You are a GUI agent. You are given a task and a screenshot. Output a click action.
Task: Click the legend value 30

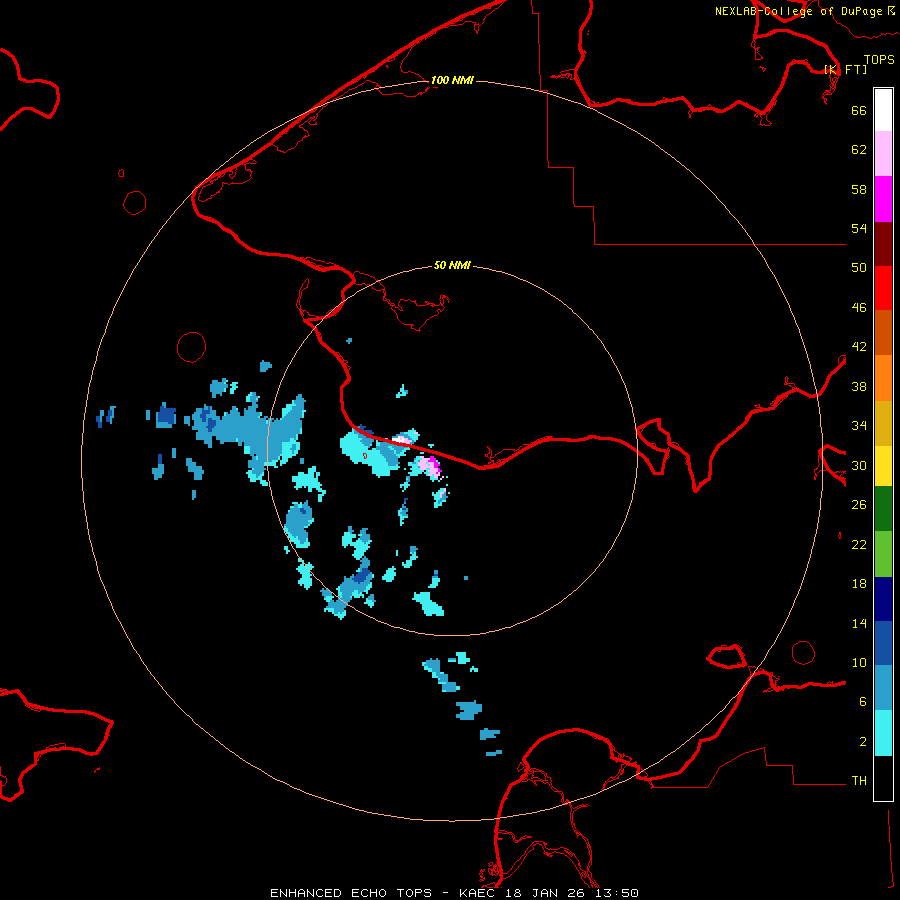pos(859,465)
